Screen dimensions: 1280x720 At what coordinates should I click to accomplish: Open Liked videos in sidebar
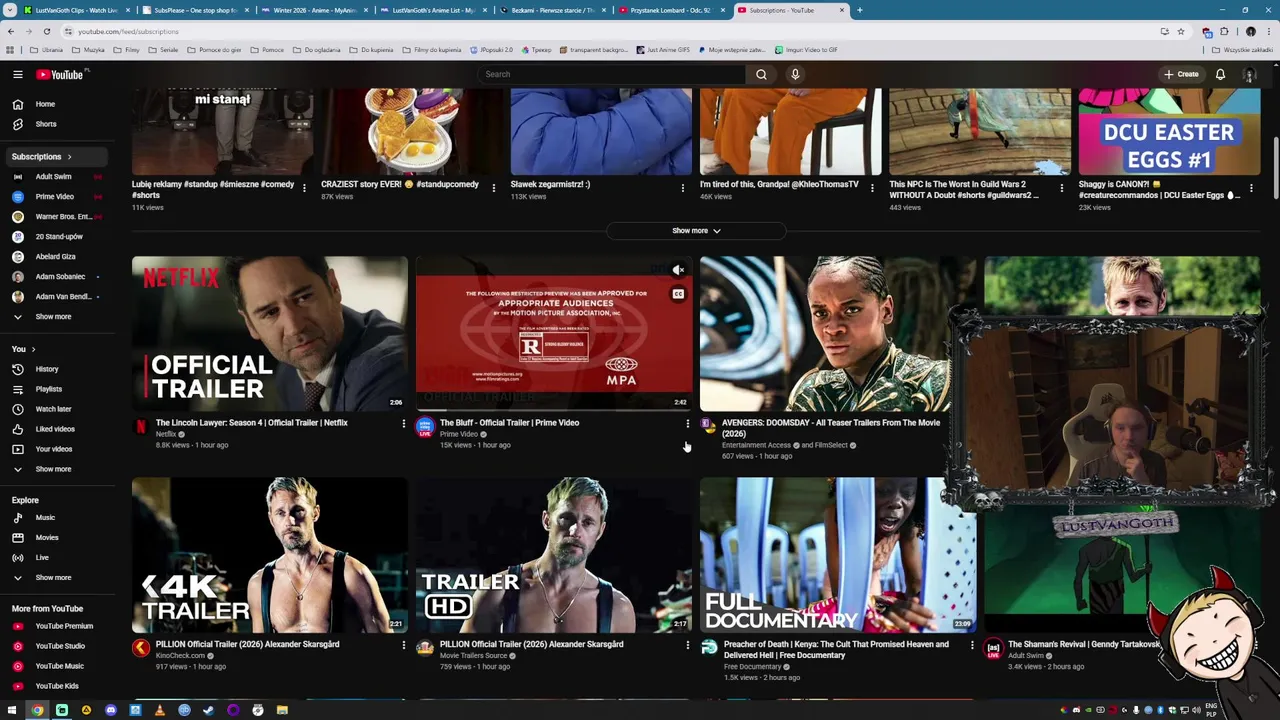54,429
